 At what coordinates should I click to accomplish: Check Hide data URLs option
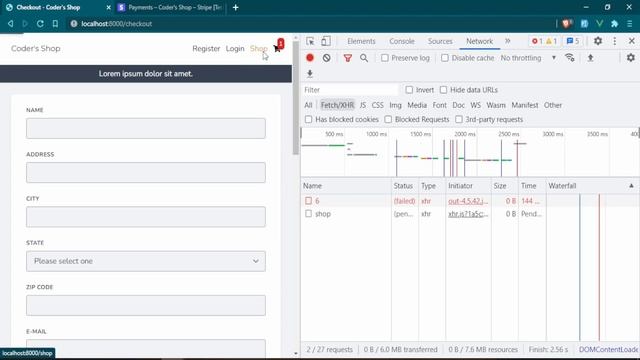443,90
